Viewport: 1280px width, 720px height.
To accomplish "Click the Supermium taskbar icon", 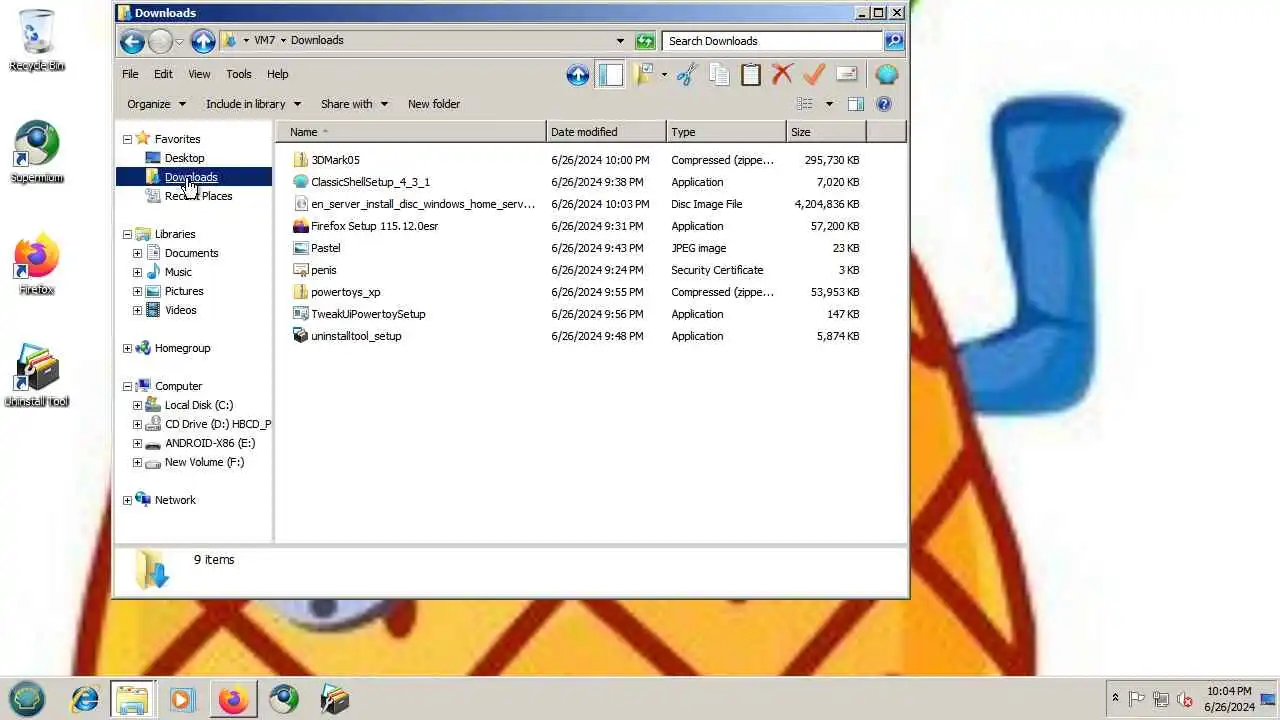I will coord(284,699).
